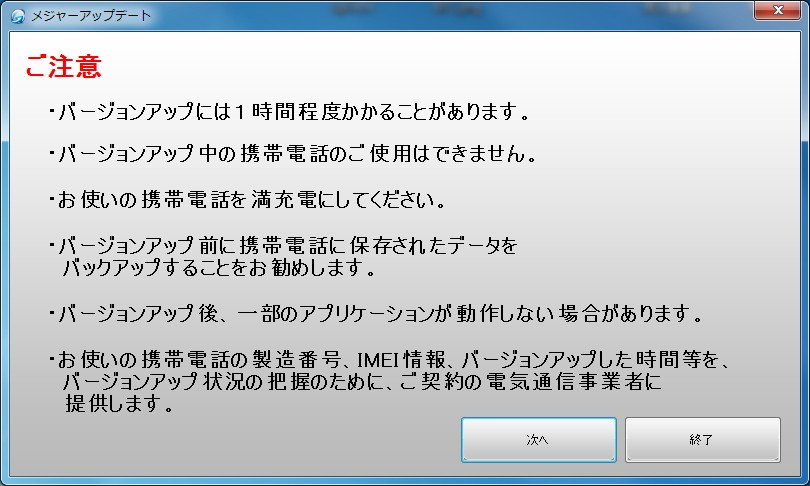Click the 製造番号 text in last notice
Image resolution: width=810 pixels, height=486 pixels.
pos(297,359)
